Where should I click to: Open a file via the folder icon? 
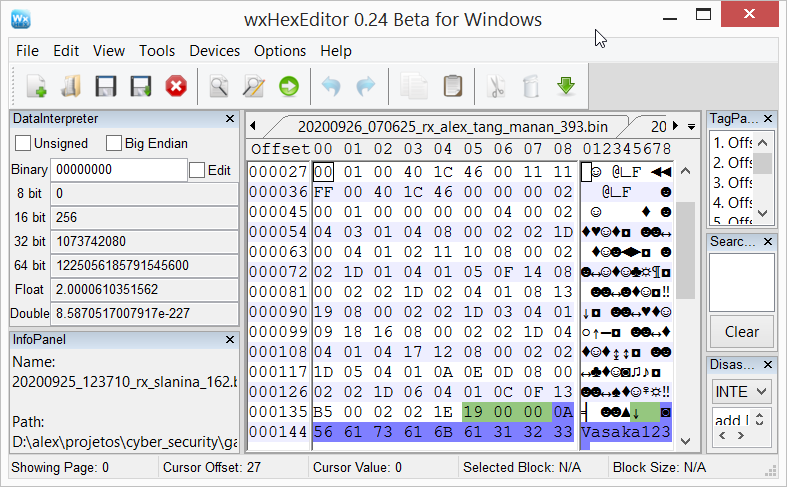point(71,86)
